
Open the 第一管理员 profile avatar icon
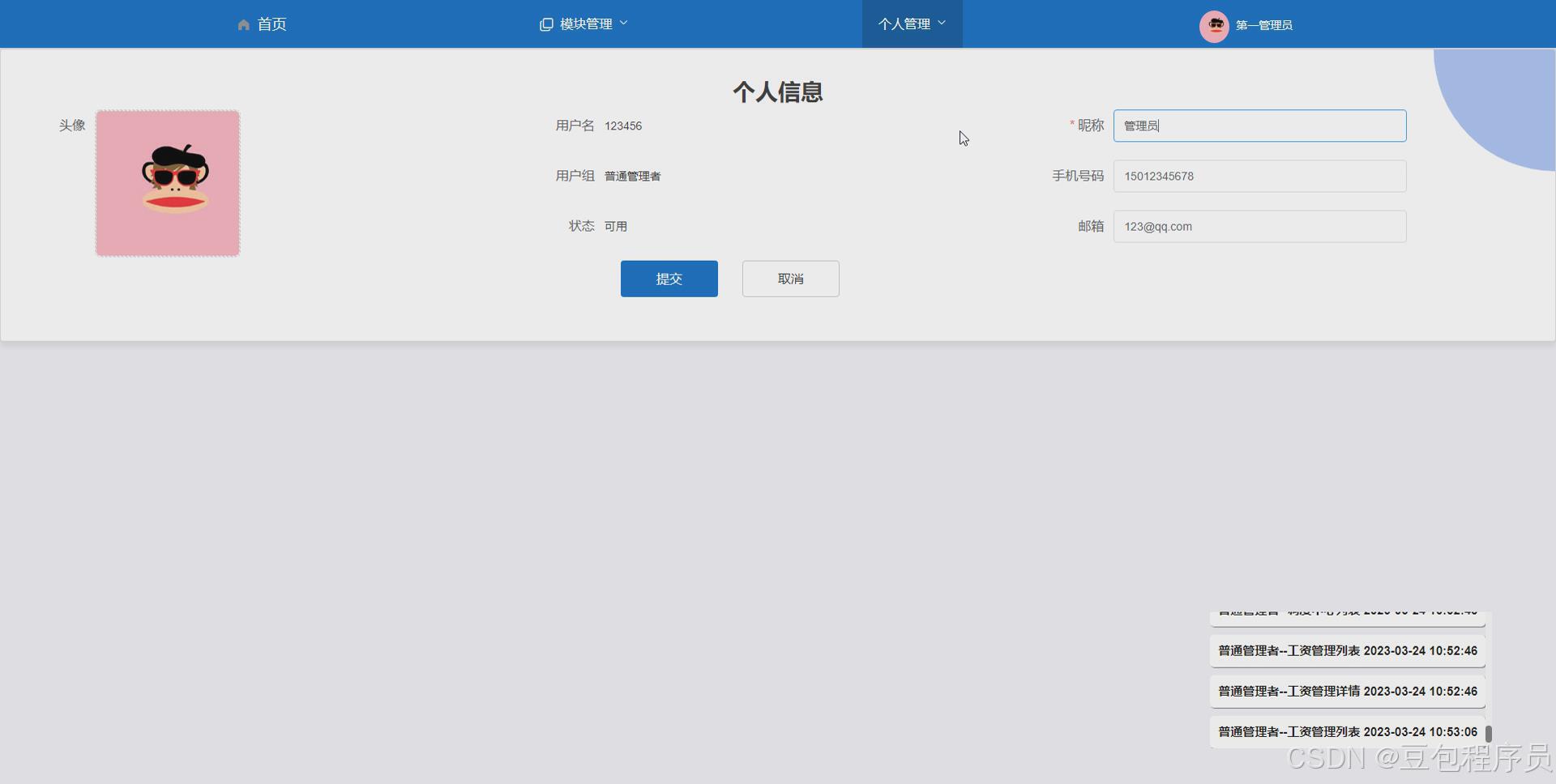coord(1214,26)
